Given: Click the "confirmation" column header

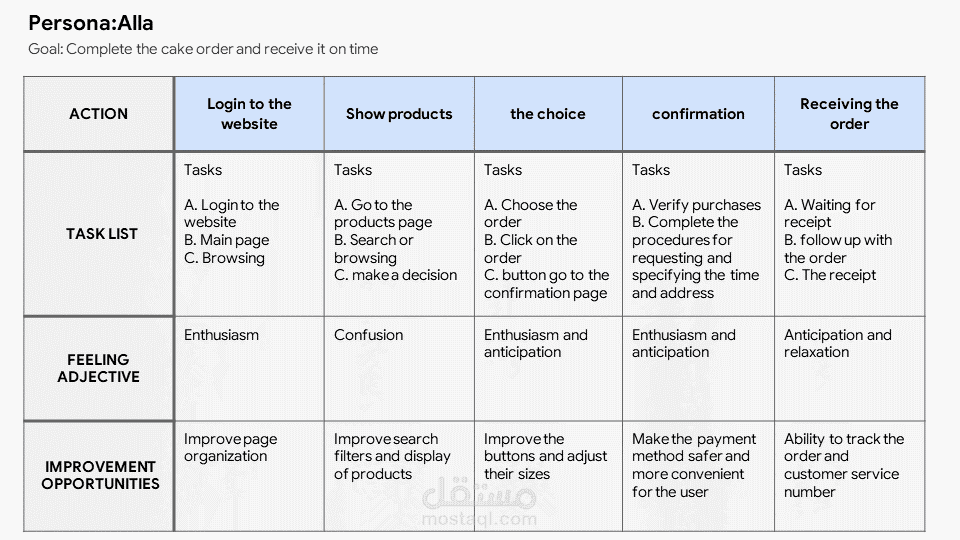Looking at the screenshot, I should click(698, 114).
